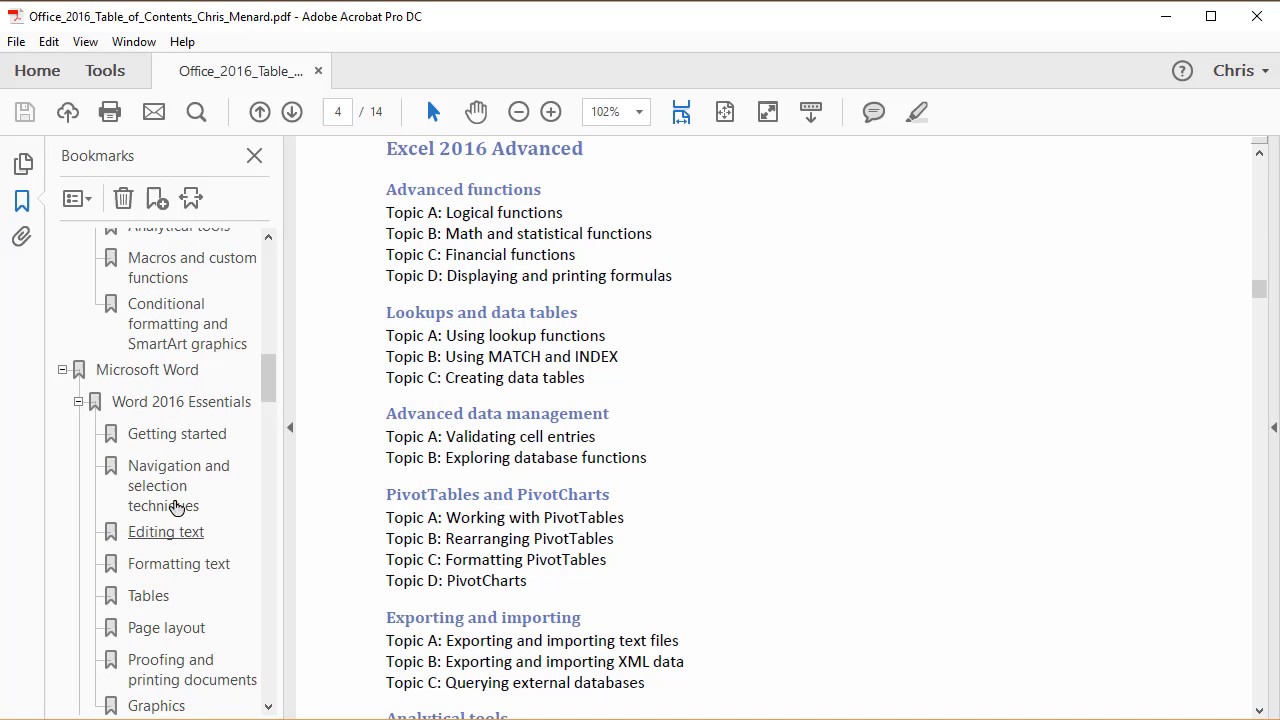This screenshot has width=1280, height=720.
Task: Zoom in with plus icon
Action: tap(551, 112)
